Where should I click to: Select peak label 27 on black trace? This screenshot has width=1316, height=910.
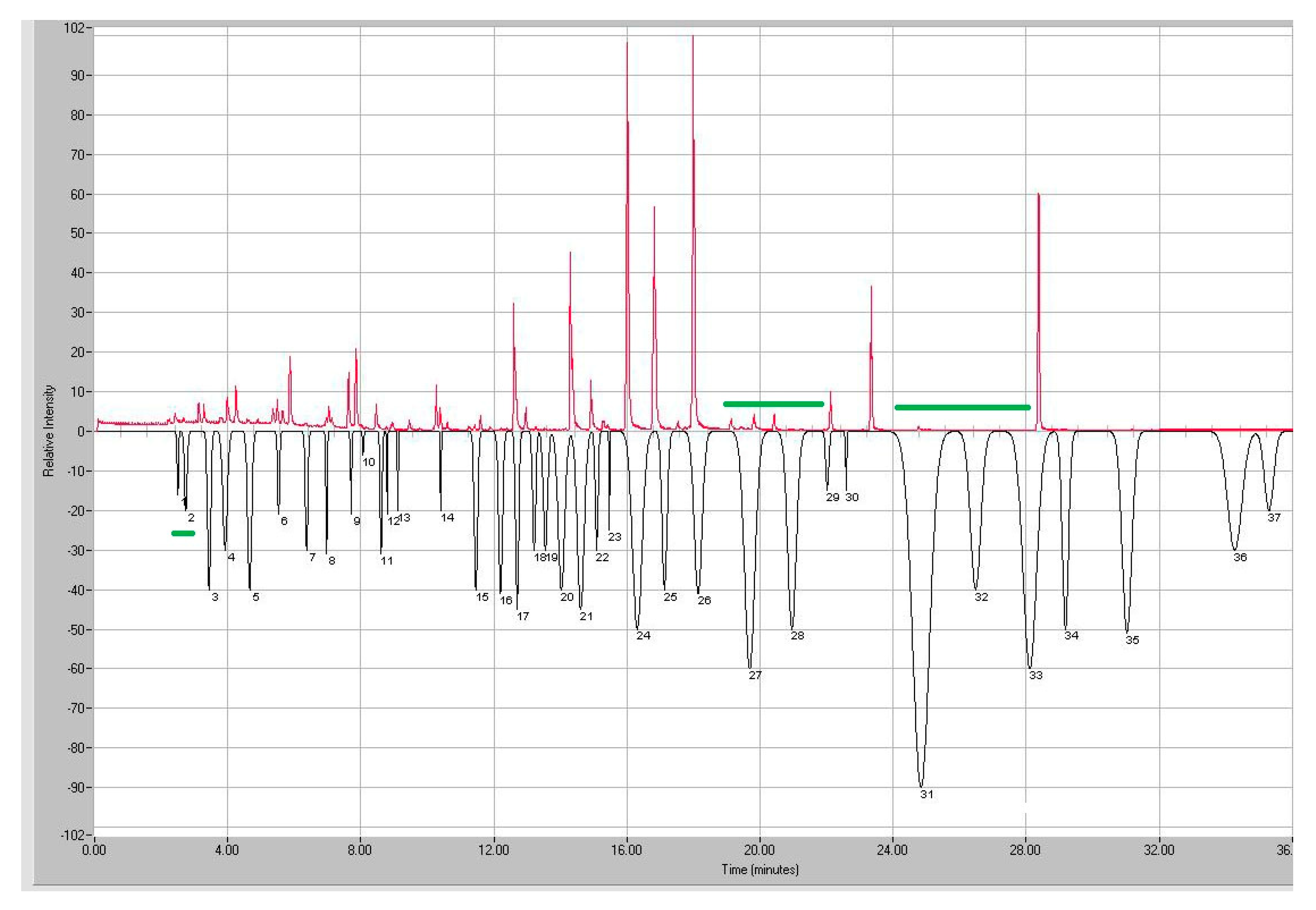(x=755, y=675)
